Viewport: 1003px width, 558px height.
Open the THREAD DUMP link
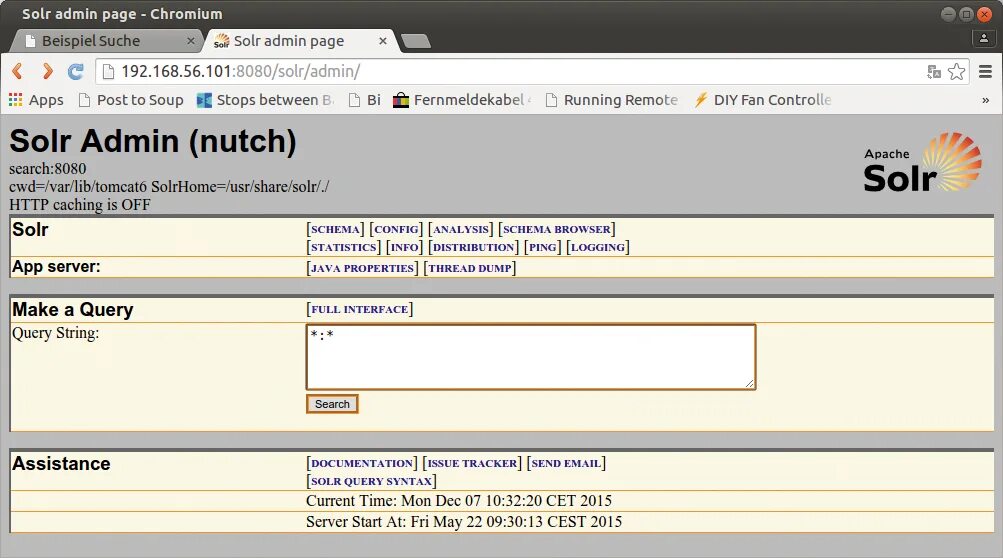pos(470,268)
